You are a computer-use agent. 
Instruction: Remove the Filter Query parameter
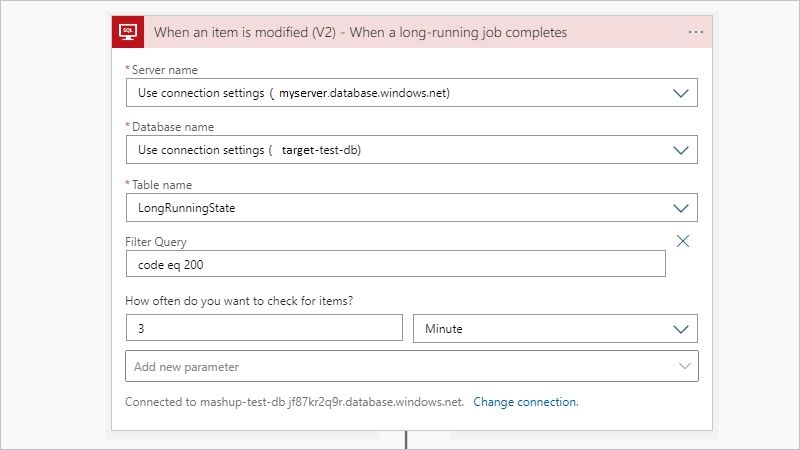point(683,241)
